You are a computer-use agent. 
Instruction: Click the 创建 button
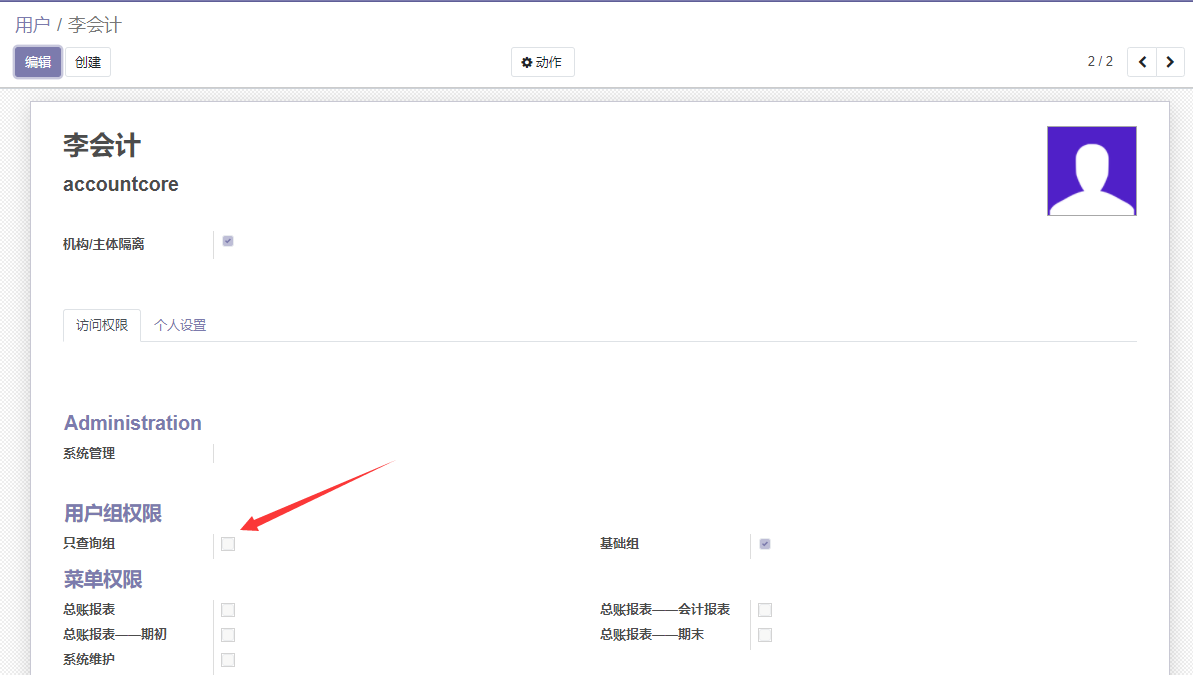pos(88,62)
